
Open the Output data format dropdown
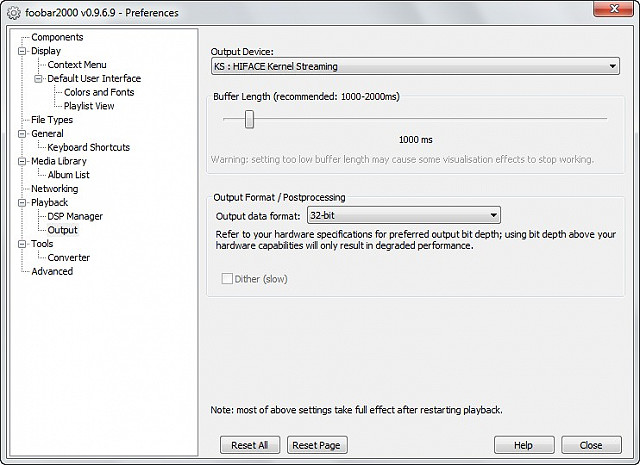coord(404,215)
